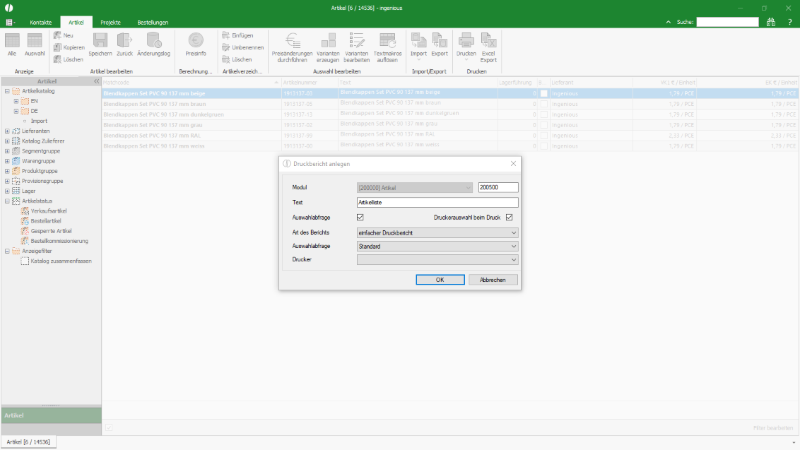Select the Import folder in tree
800x450 pixels.
[x=39, y=121]
